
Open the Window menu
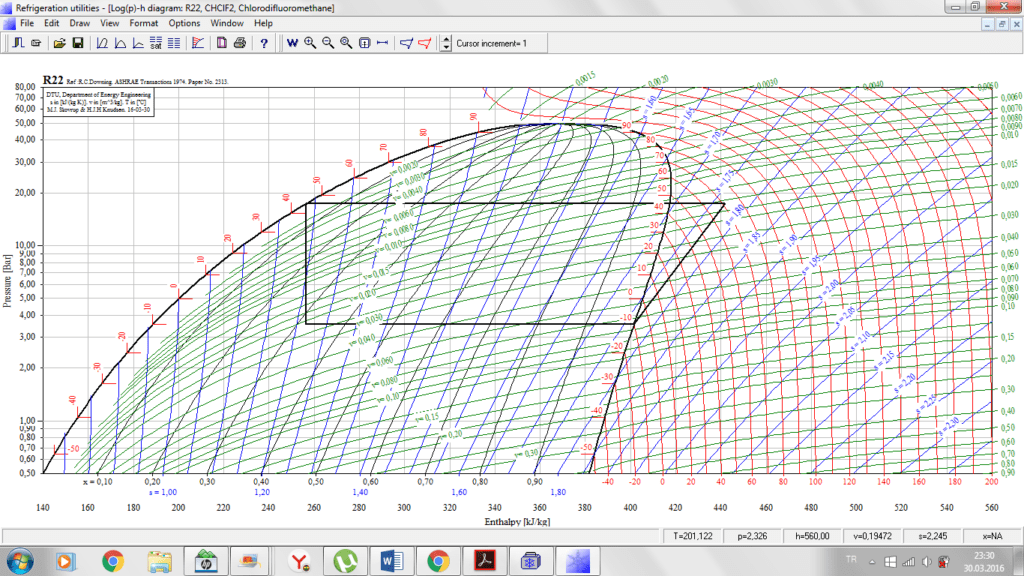[227, 23]
